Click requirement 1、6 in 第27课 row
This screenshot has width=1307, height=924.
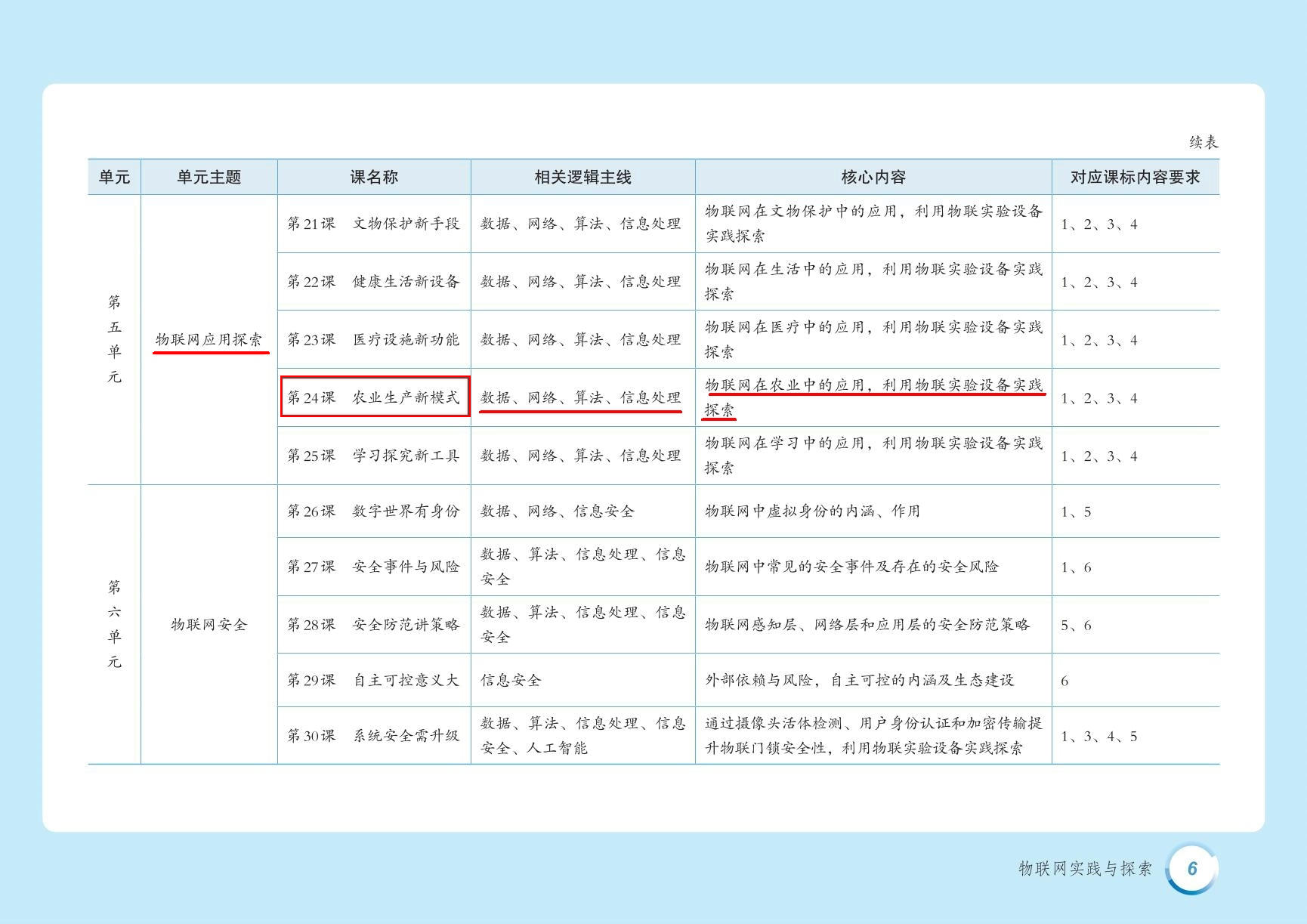1076,567
